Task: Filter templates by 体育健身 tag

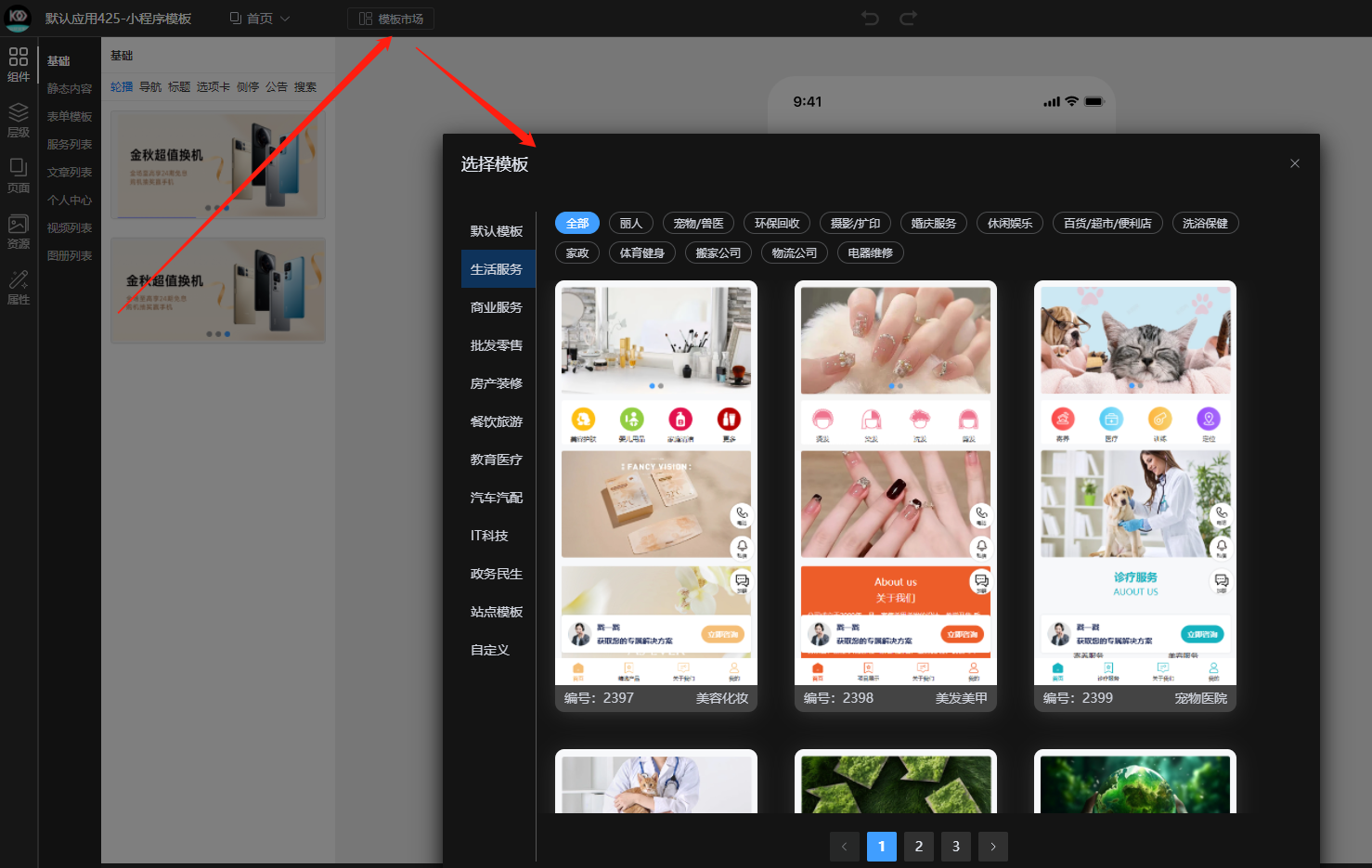Action: [x=642, y=253]
